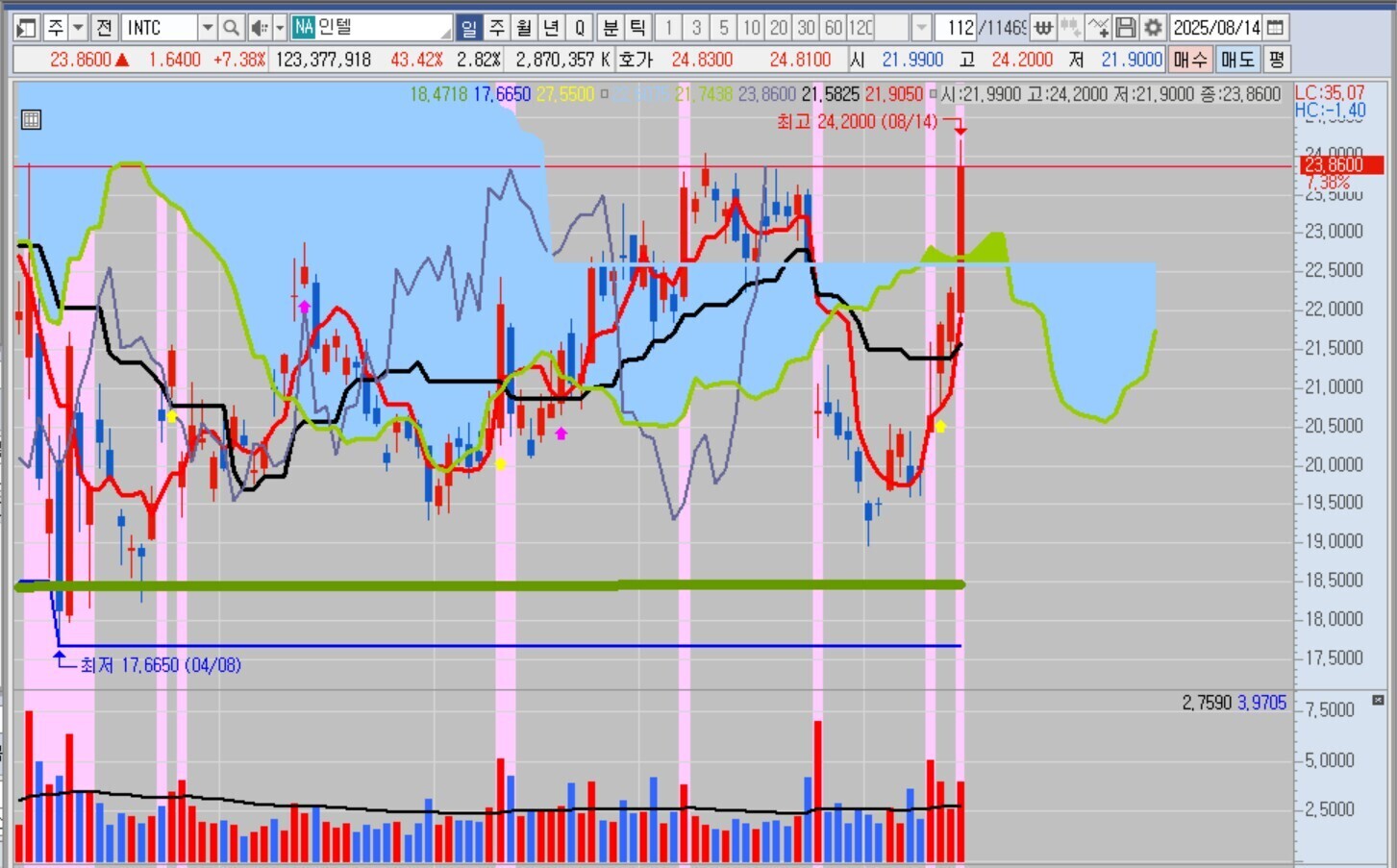Click the gear chart settings icon

point(1153,28)
